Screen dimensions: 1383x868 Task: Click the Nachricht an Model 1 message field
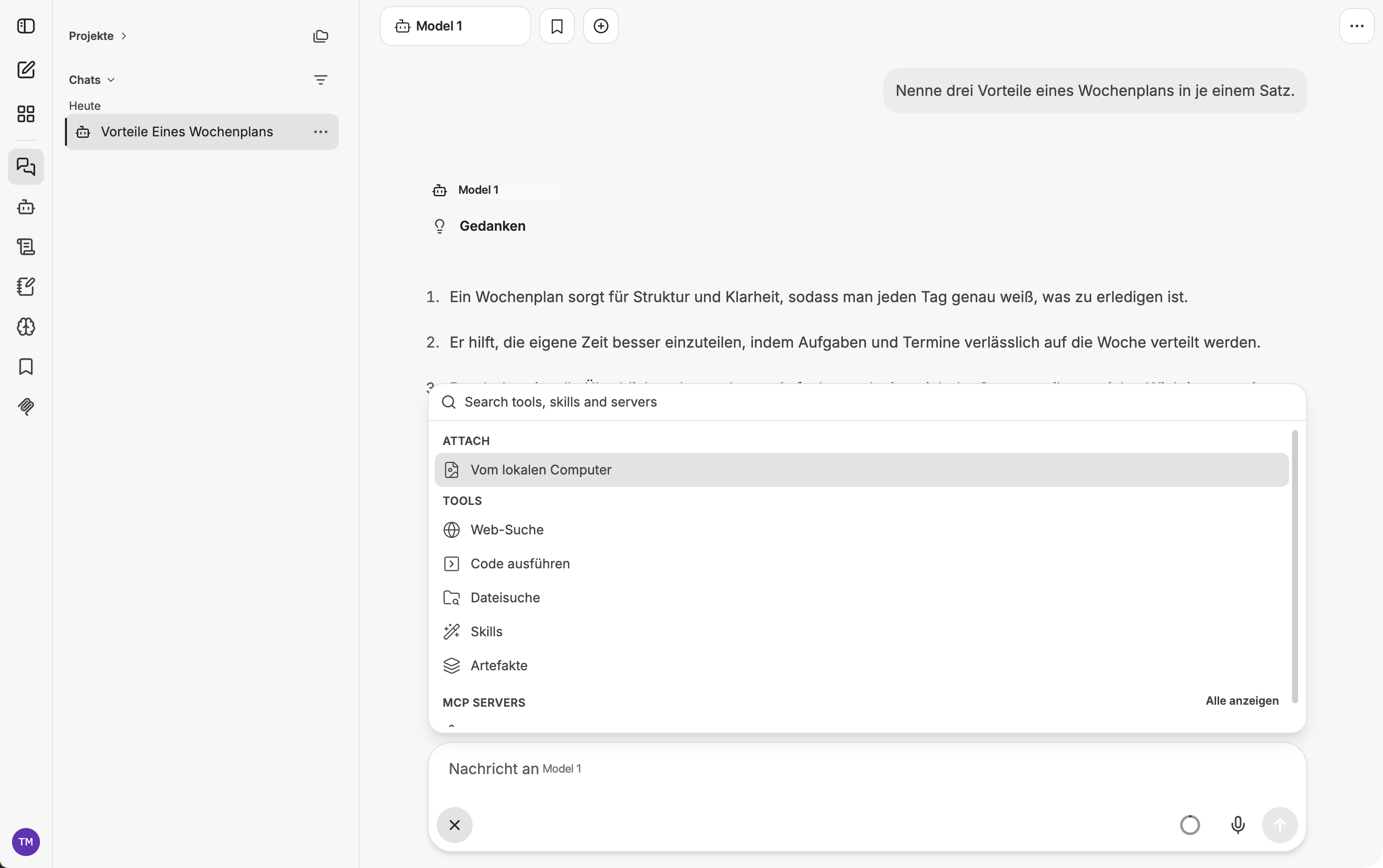coord(867,769)
